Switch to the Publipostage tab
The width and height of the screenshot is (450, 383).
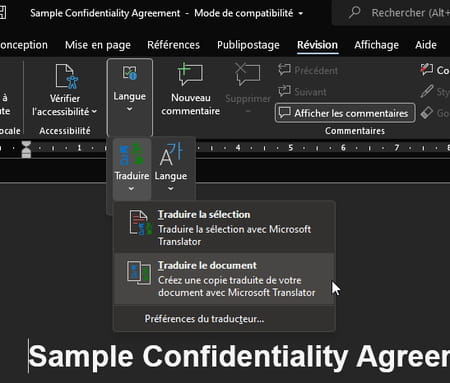(x=248, y=45)
